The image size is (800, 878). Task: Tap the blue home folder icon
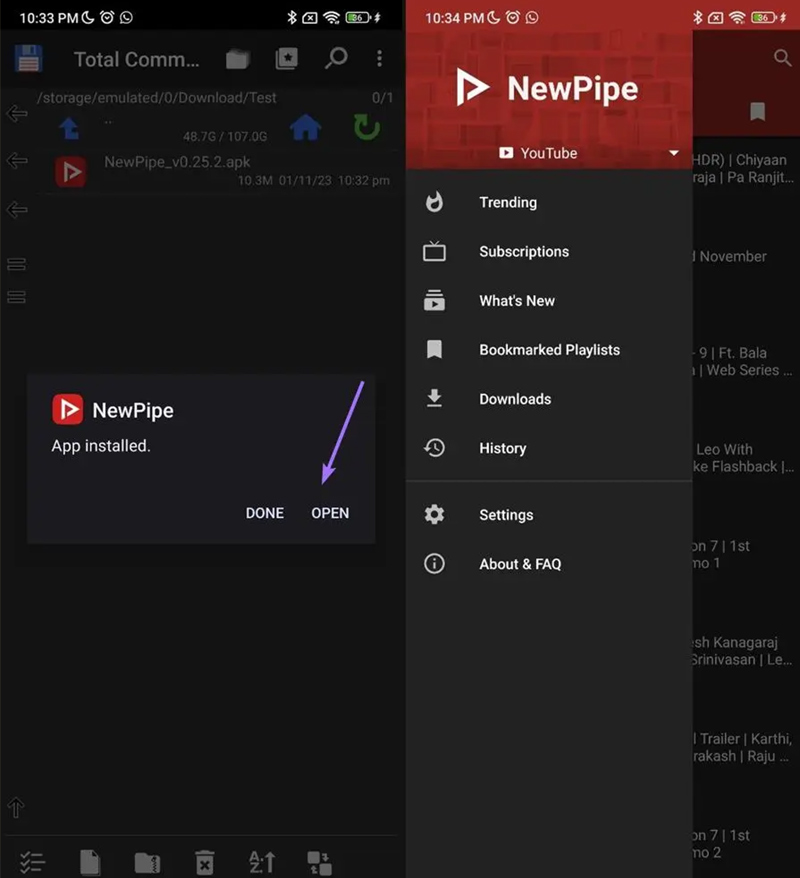coord(305,127)
